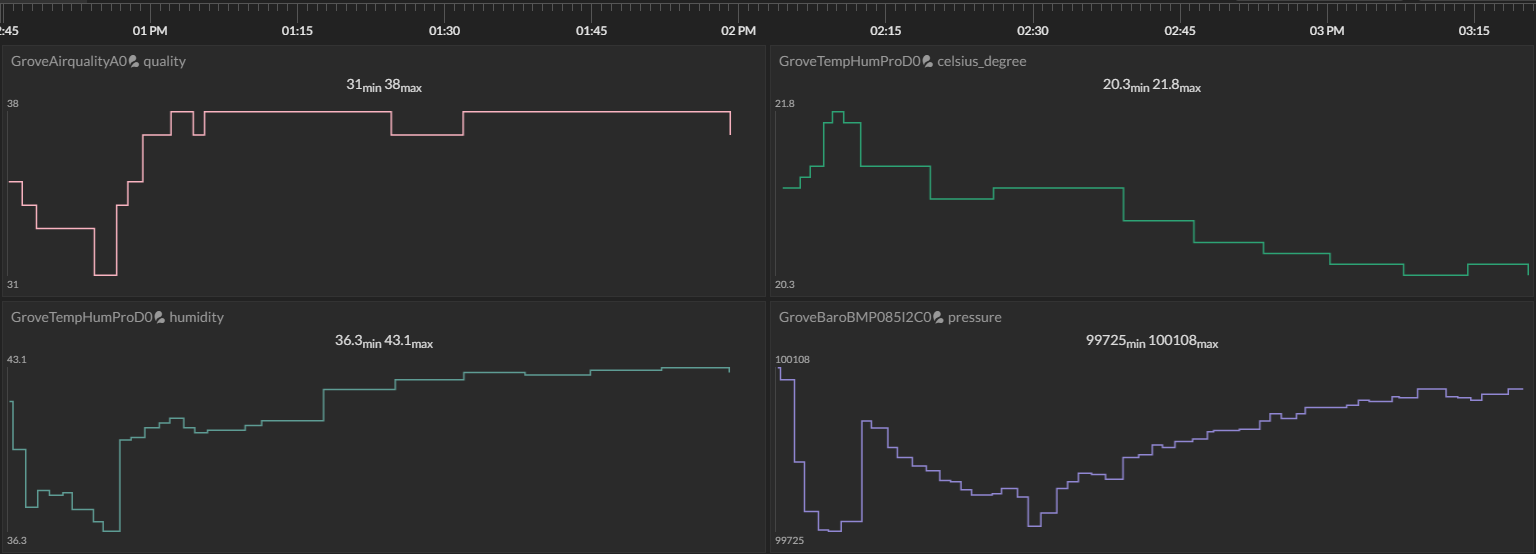Viewport: 1536px width, 554px height.
Task: Click the 20.3 y-axis label on temperature chart
Action: coord(785,285)
